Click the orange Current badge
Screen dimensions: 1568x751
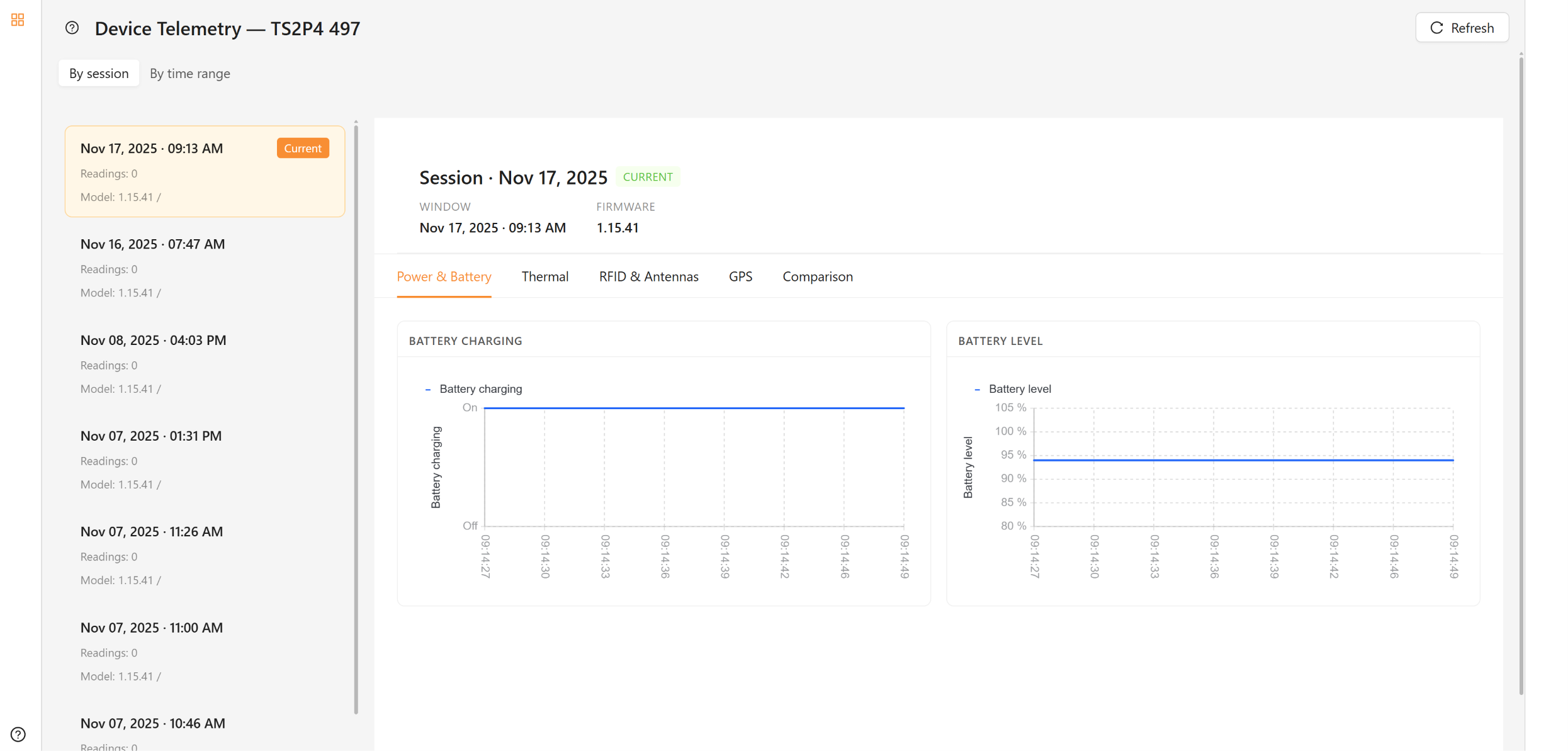click(x=303, y=148)
